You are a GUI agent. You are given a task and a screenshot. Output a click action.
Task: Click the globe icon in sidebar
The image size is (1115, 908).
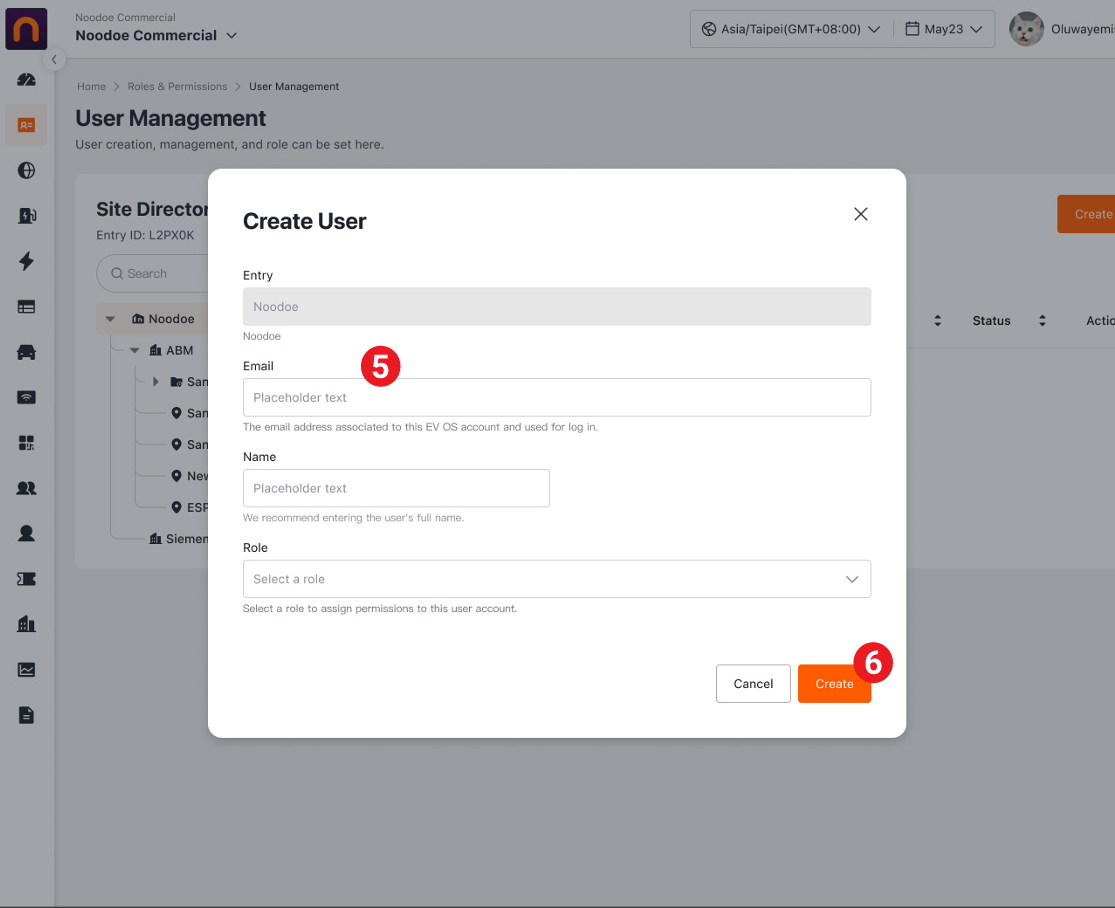pyautogui.click(x=26, y=171)
